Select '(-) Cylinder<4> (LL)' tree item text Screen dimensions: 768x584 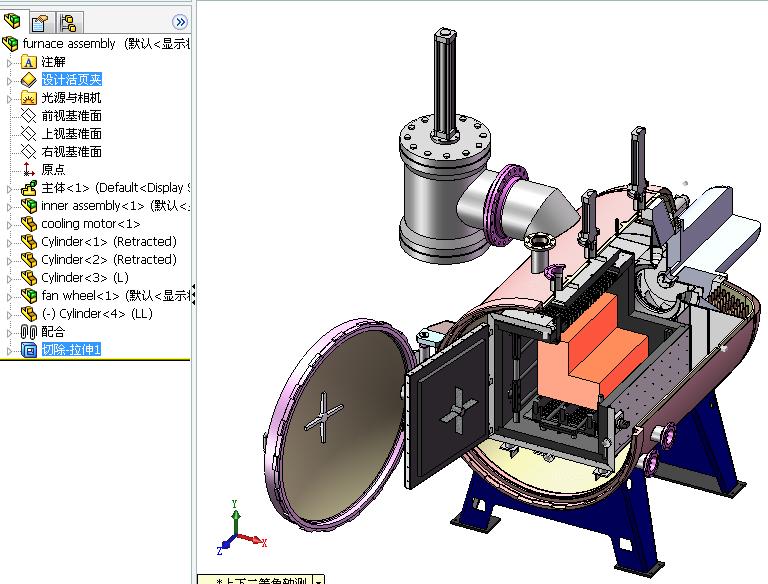coord(97,314)
